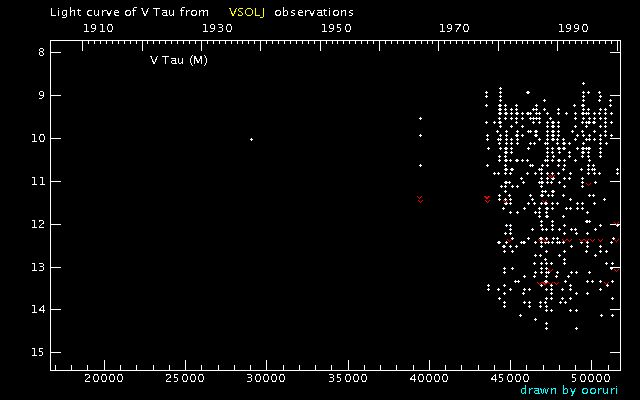Click magnitude 11 axis label
The image size is (640, 400).
click(x=38, y=181)
